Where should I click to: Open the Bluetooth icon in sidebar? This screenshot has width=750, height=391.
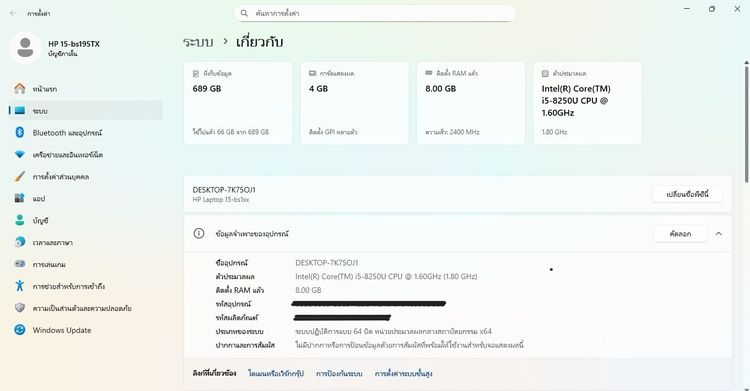[x=20, y=133]
